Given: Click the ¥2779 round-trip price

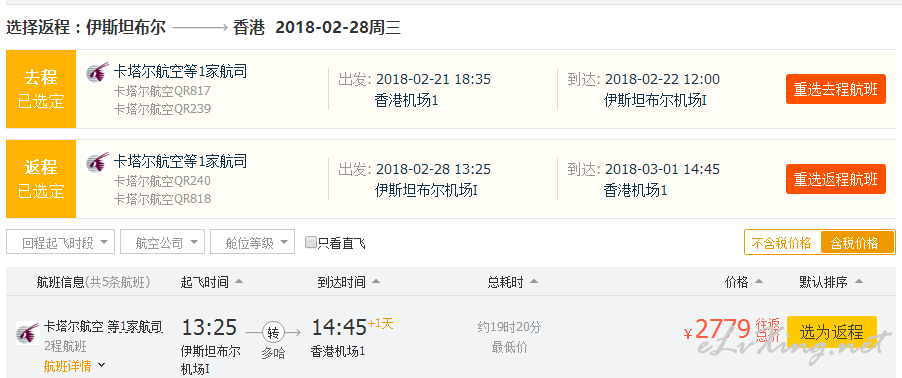Looking at the screenshot, I should (717, 330).
